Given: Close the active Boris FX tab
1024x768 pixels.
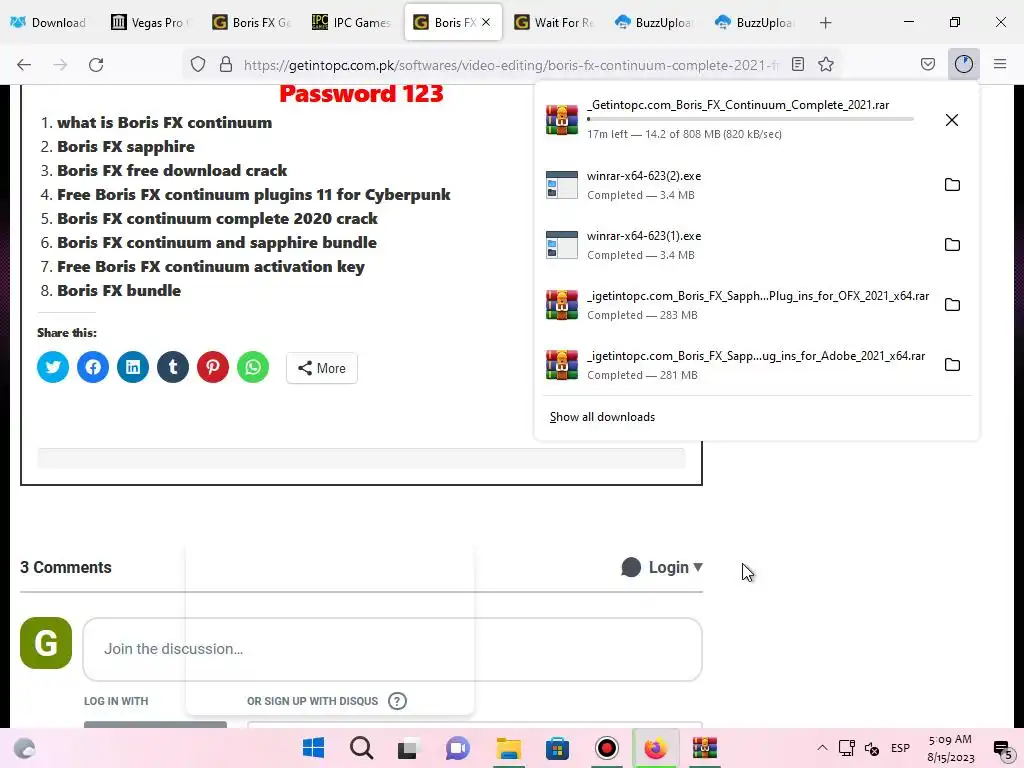Looking at the screenshot, I should pos(486,22).
